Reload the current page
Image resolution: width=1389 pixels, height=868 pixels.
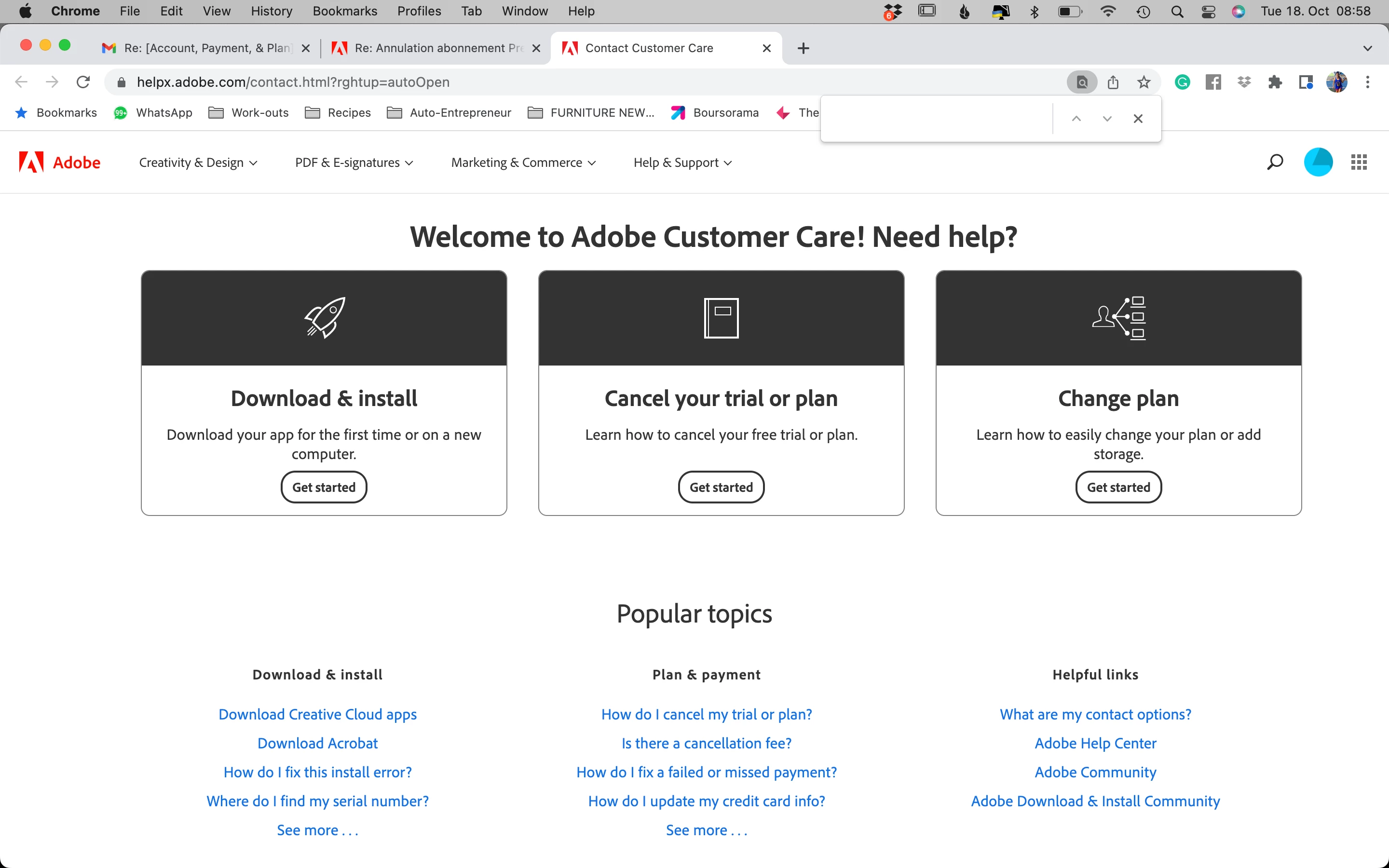click(x=83, y=82)
